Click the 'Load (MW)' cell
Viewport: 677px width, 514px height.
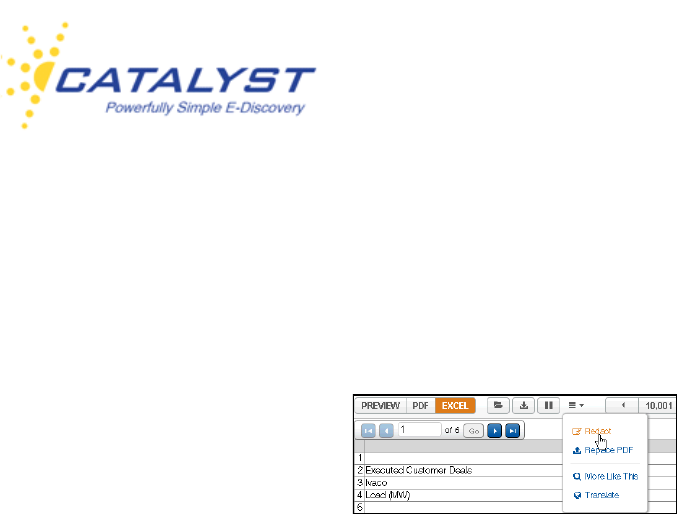pyautogui.click(x=464, y=495)
